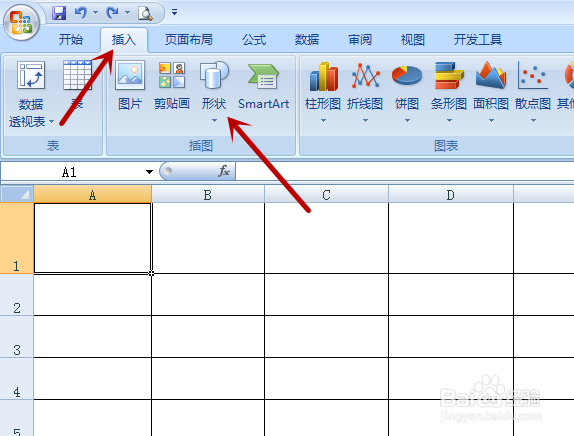574x436 pixels.
Task: Insert a Pie chart (饼图)
Action: 407,92
